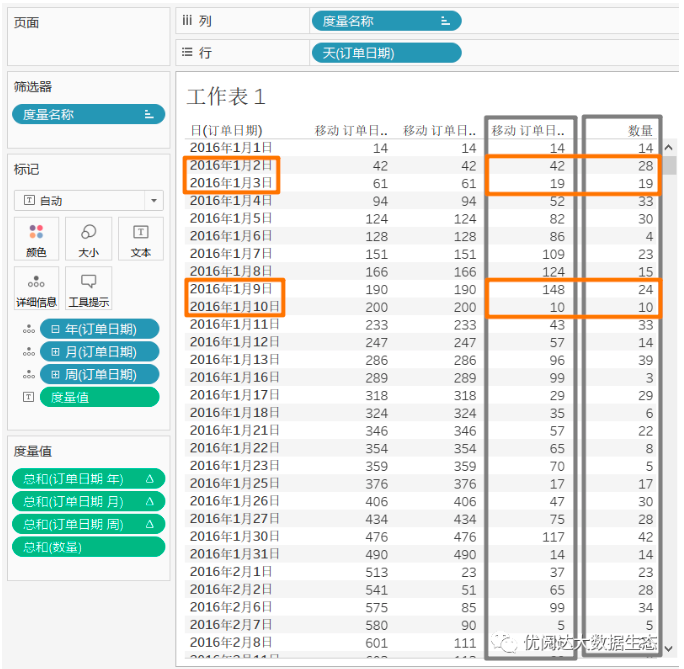Click the 日(订单日期) row header label

[227, 130]
